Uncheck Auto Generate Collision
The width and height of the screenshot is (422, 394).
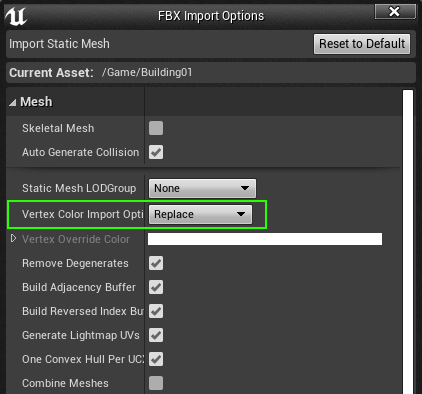pos(156,152)
